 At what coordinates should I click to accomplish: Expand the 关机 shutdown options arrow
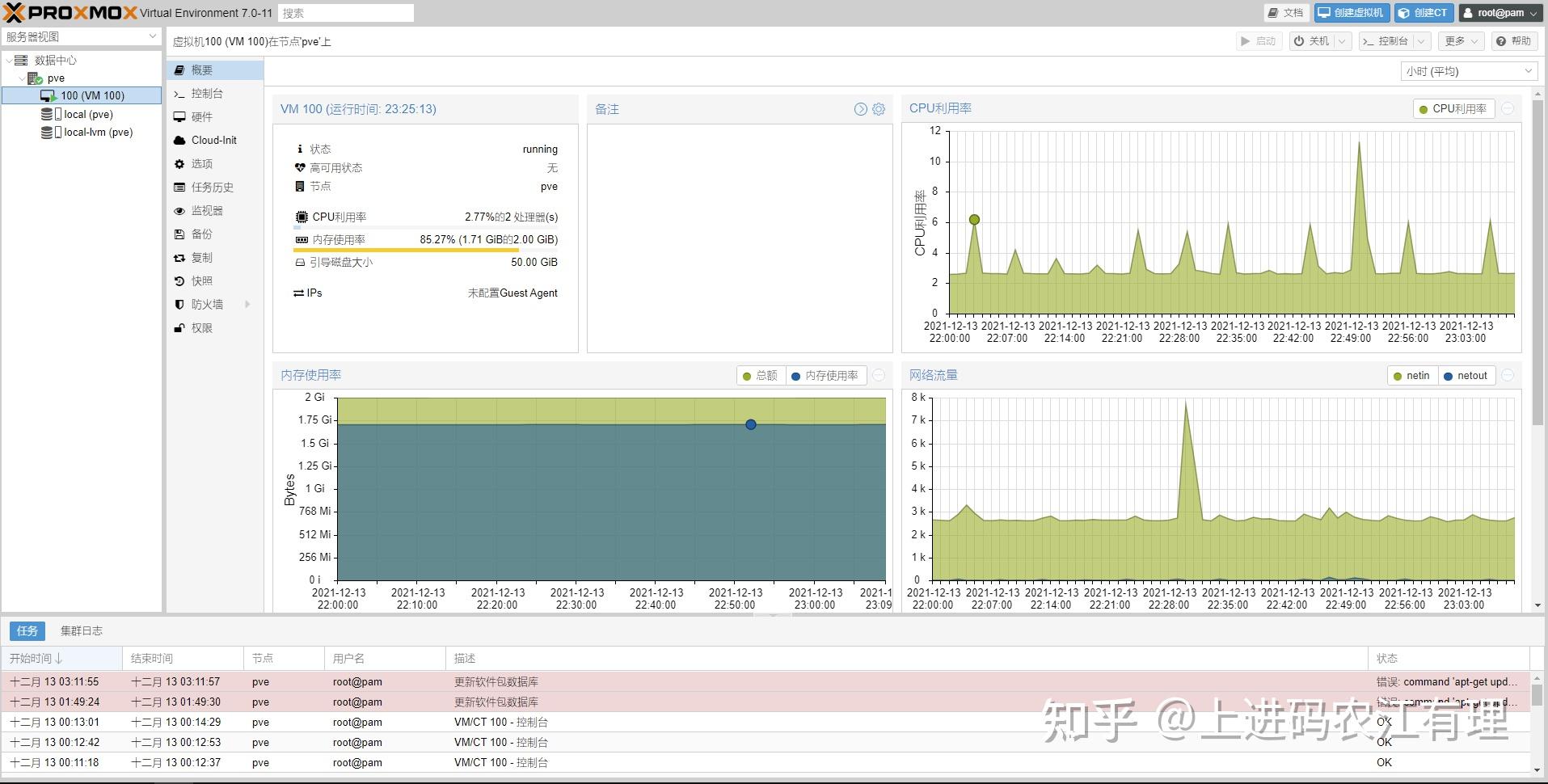1342,40
